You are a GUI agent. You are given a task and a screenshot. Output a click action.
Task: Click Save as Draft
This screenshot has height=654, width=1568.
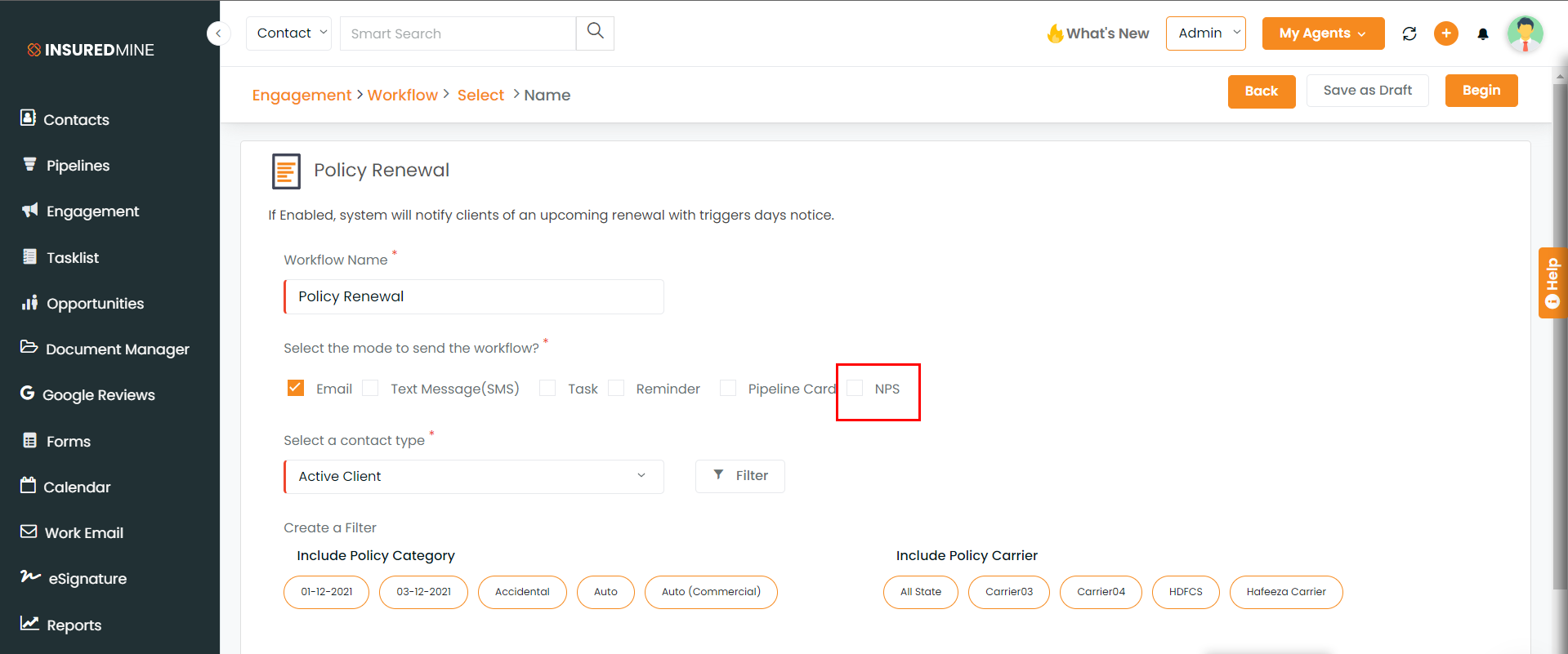point(1367,90)
